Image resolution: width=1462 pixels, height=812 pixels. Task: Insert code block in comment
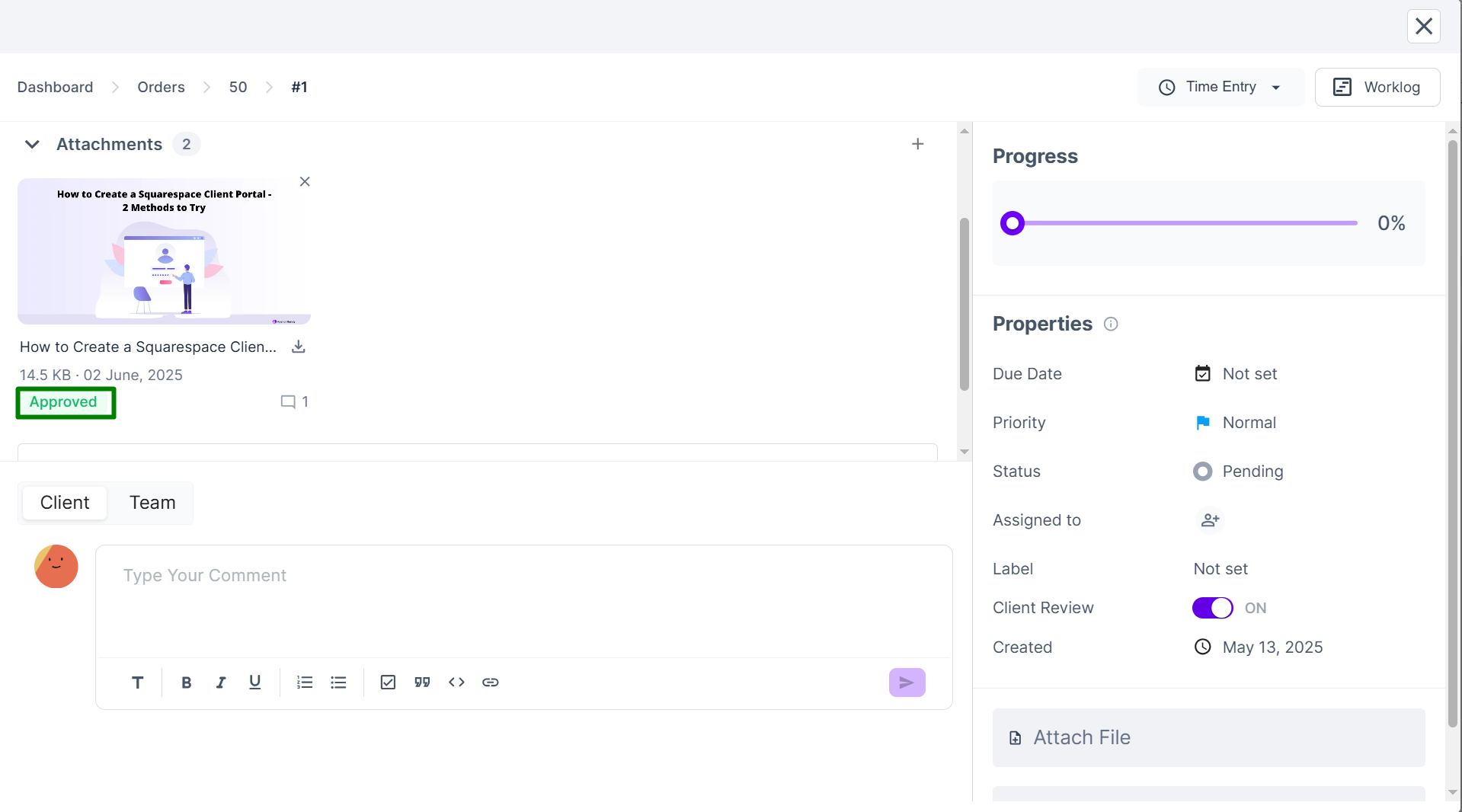(x=456, y=683)
